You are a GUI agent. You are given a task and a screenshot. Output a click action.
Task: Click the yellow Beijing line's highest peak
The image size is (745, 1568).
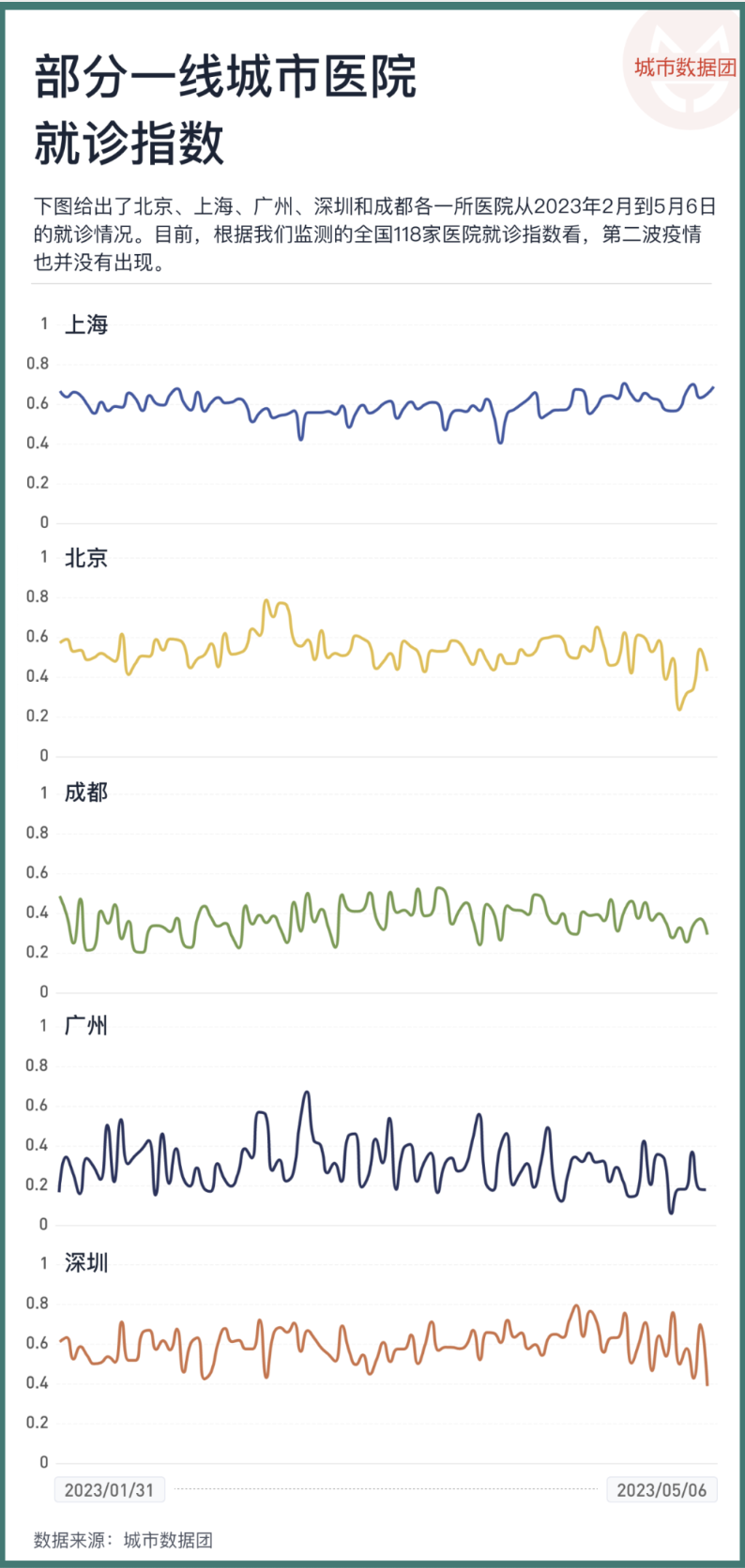(266, 601)
